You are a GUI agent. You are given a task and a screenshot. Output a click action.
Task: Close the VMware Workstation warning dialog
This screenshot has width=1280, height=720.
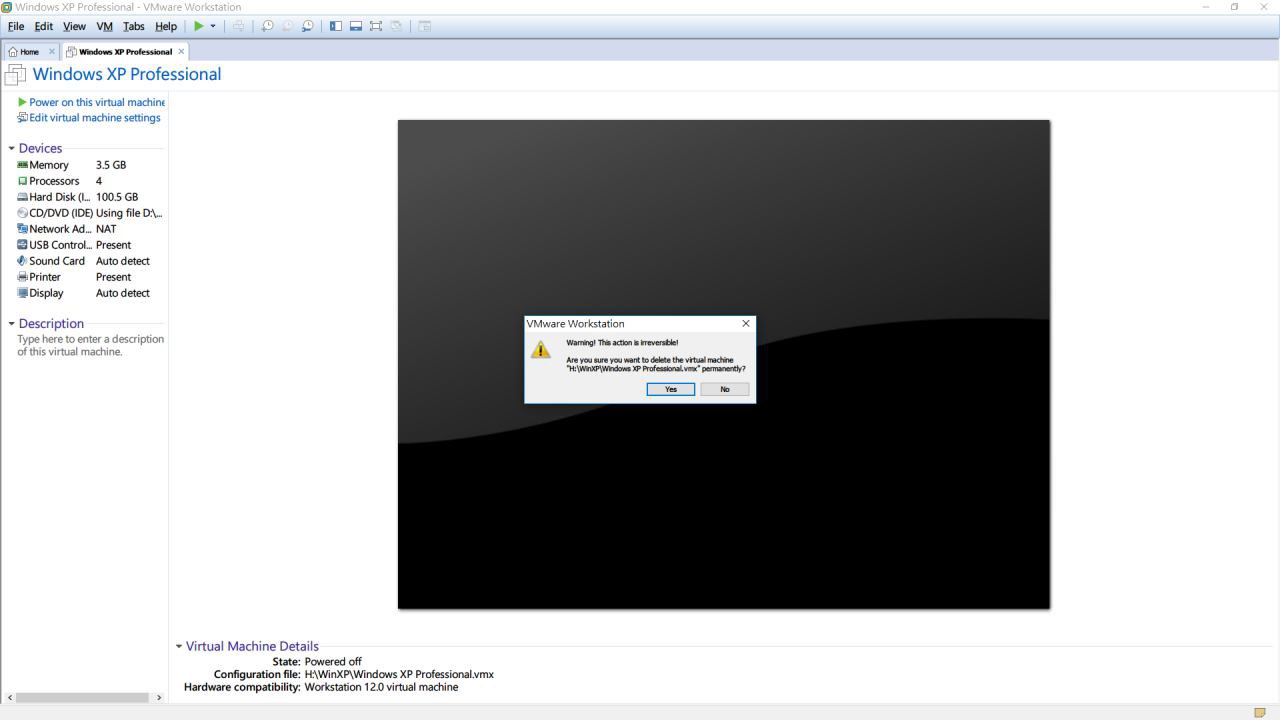pos(745,324)
